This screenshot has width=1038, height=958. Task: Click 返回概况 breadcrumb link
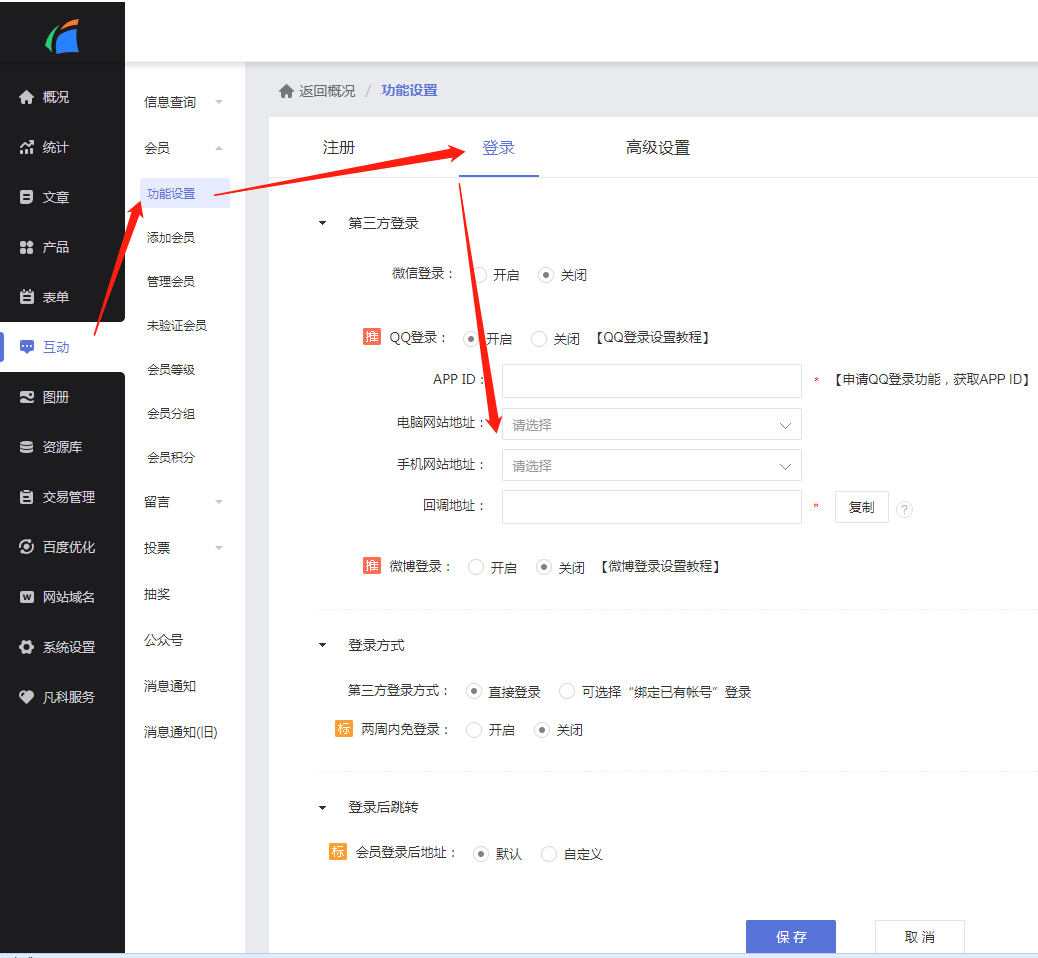tap(327, 91)
